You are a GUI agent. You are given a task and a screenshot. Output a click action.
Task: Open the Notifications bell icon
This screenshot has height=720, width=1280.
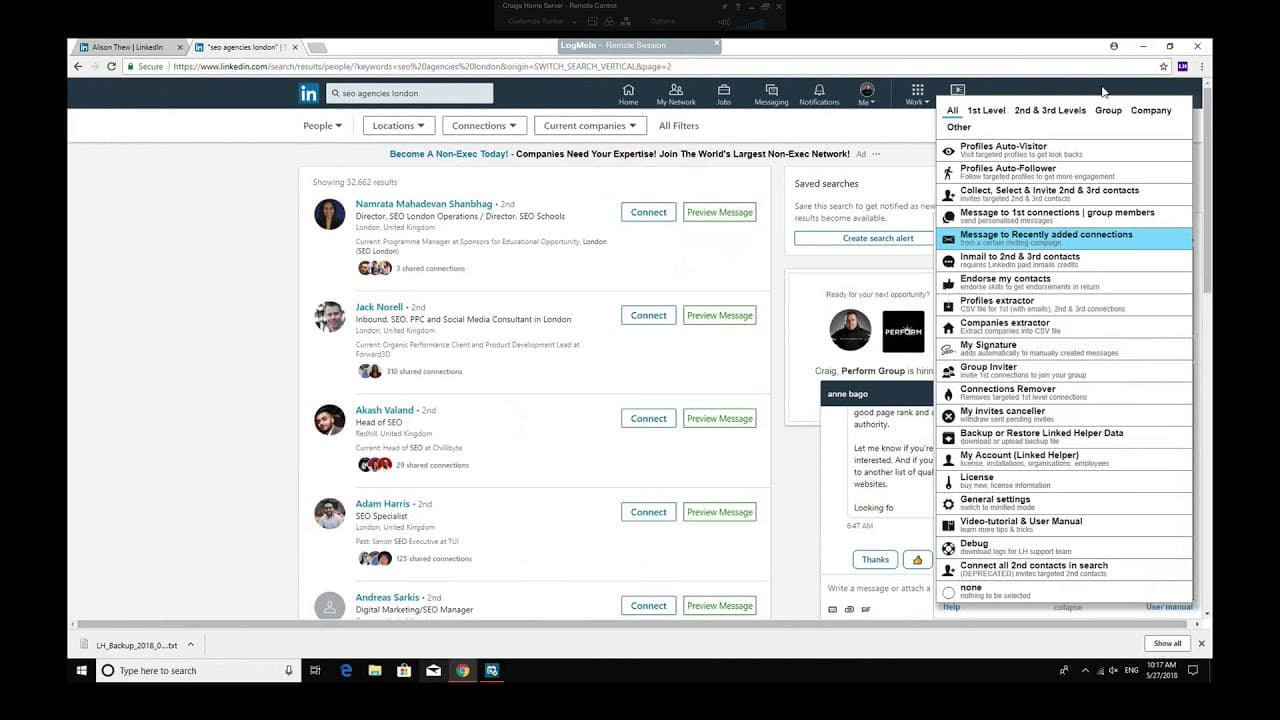point(819,90)
